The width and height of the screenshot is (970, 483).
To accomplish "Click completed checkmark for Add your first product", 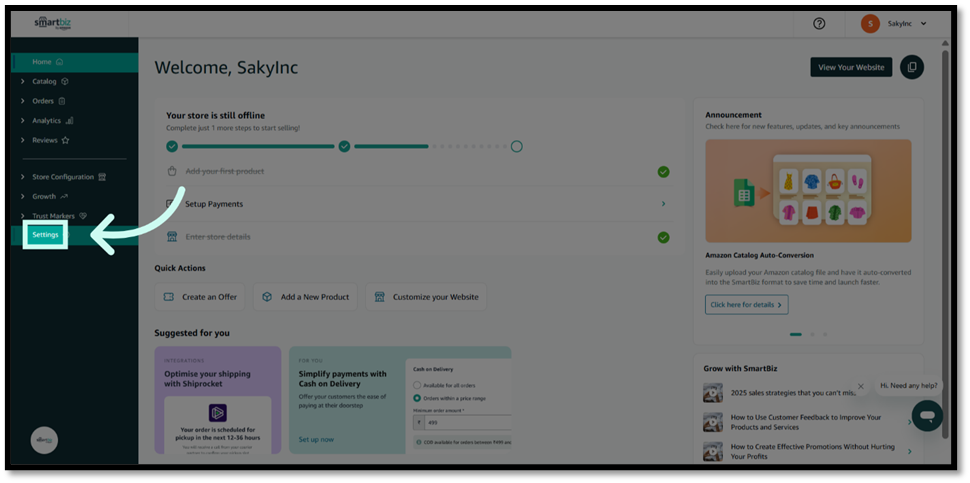I will coord(663,172).
